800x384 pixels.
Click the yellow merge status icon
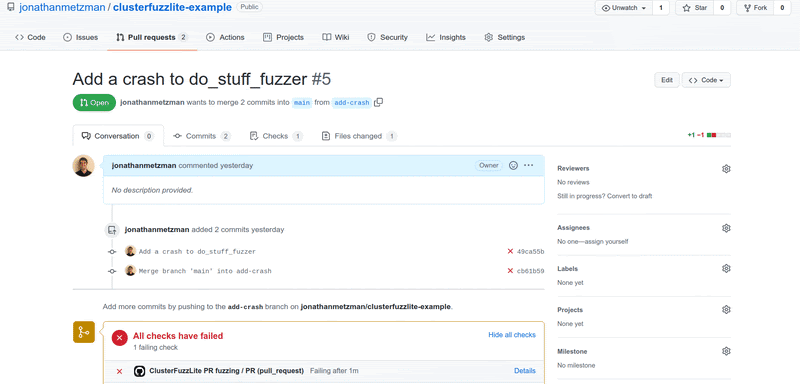84,332
